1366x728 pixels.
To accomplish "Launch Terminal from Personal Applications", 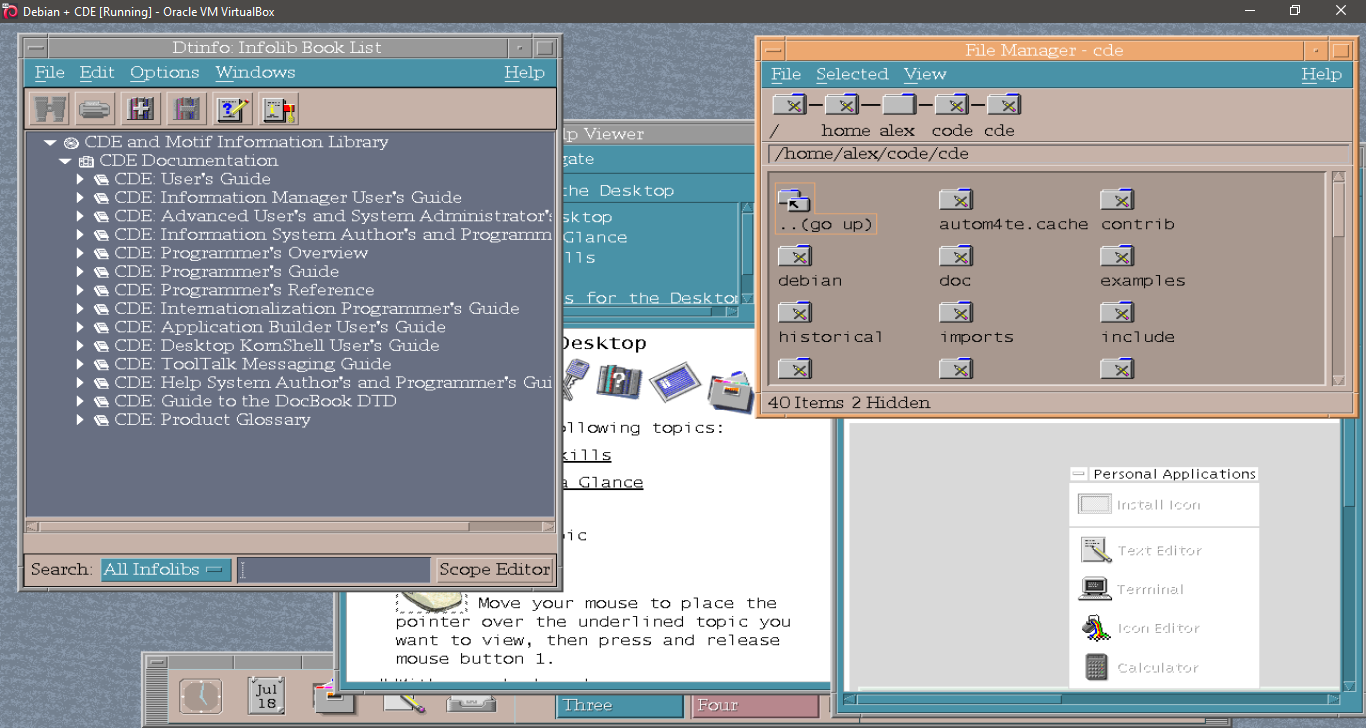I will tap(1096, 589).
